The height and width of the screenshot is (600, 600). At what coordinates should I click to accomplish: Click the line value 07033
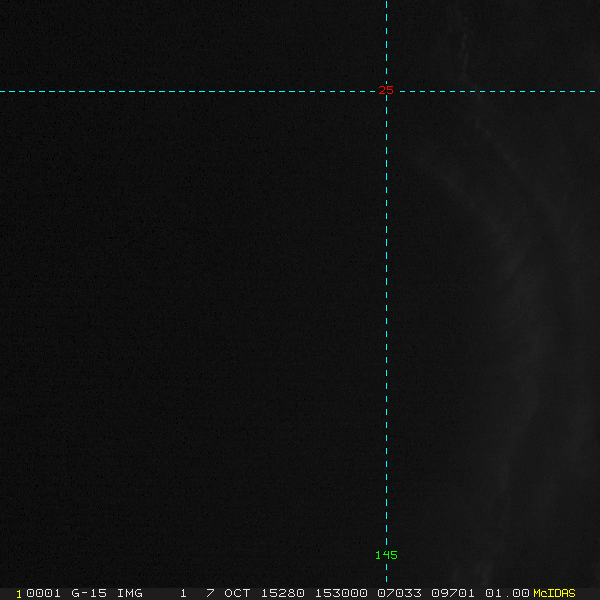(x=399, y=593)
